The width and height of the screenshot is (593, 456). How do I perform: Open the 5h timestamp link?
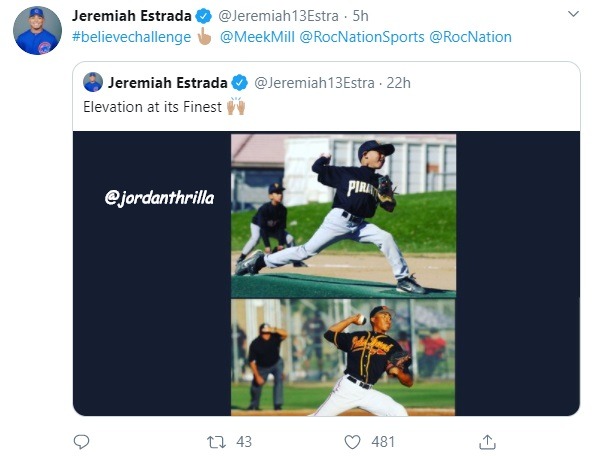pyautogui.click(x=360, y=16)
